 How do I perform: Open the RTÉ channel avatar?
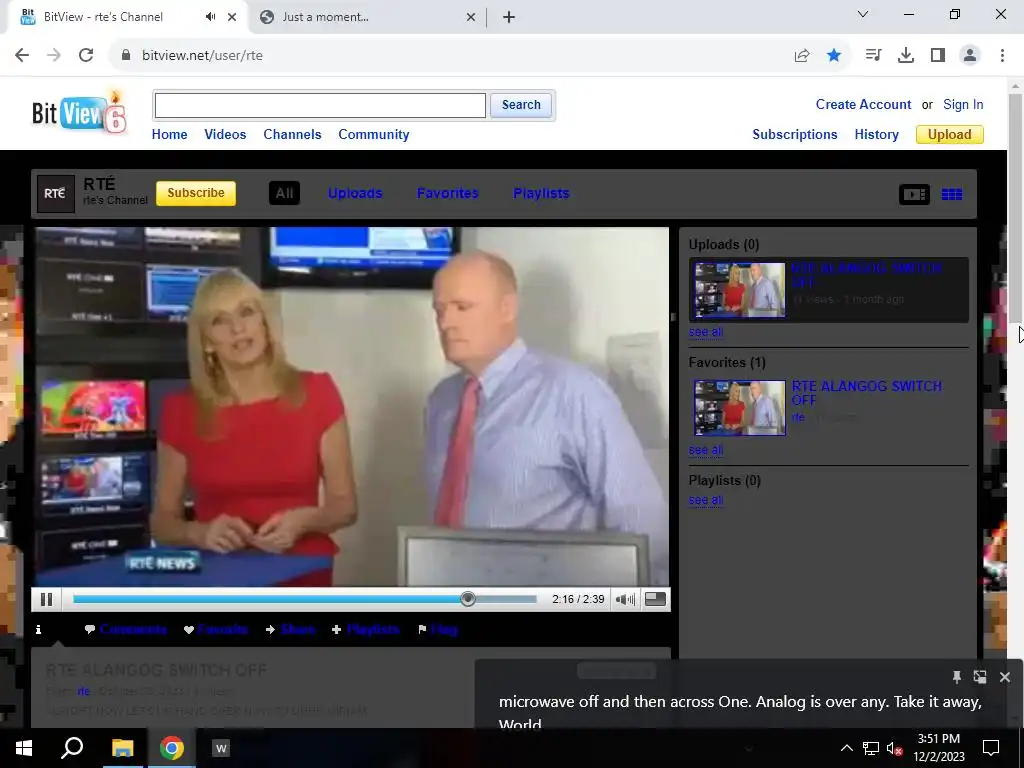(56, 194)
